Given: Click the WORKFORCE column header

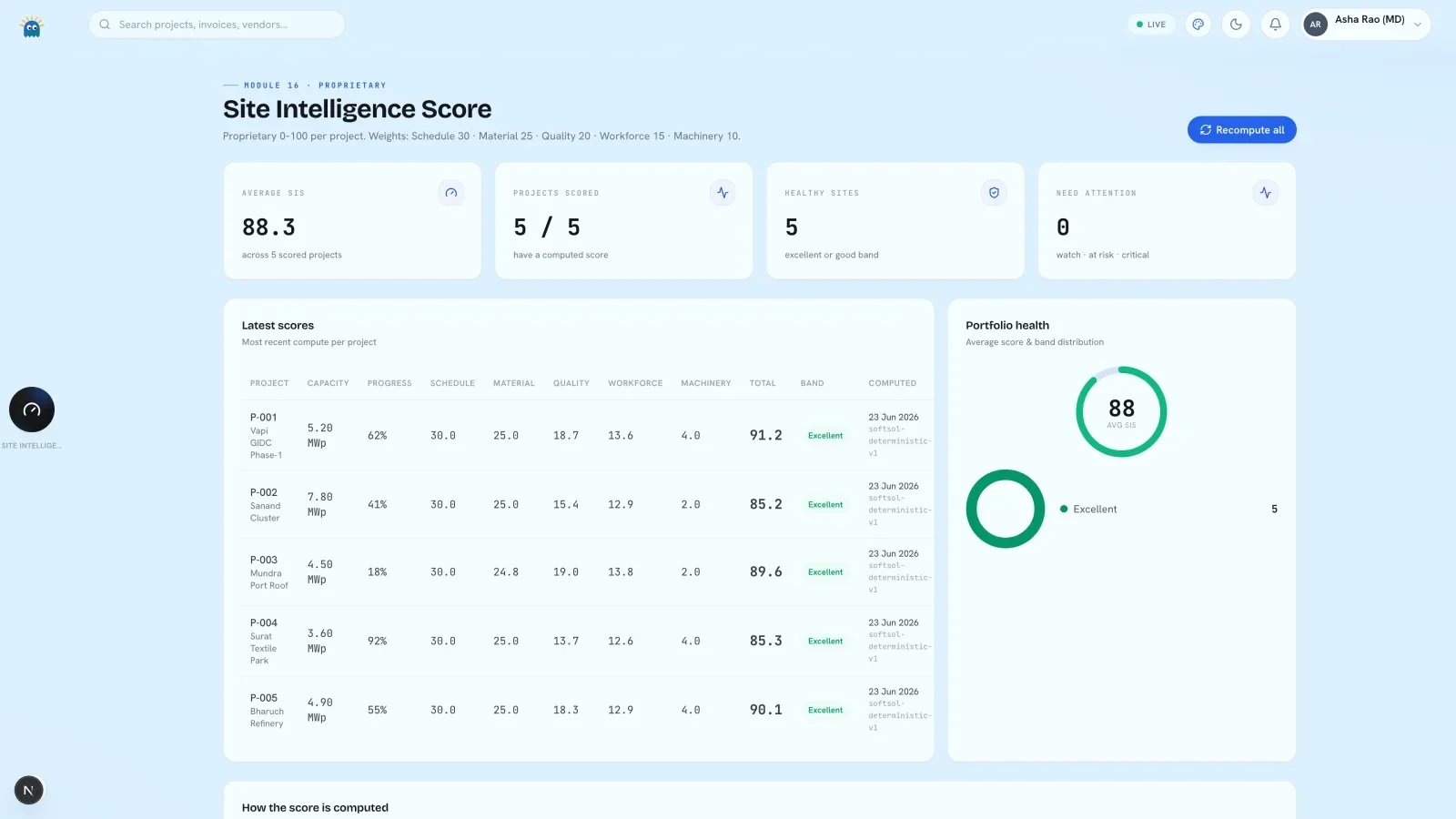Looking at the screenshot, I should tap(635, 383).
